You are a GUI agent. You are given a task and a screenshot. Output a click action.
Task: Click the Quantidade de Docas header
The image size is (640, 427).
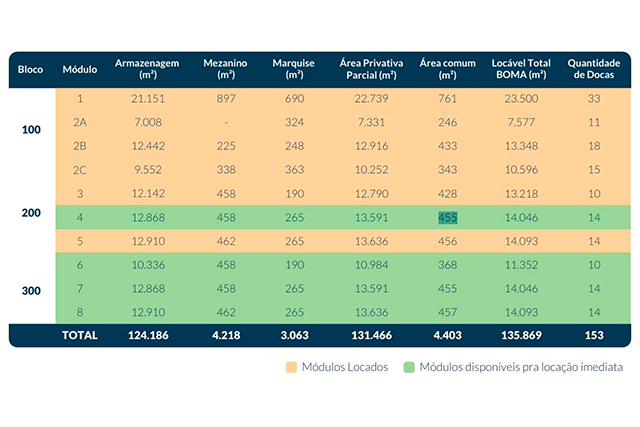pyautogui.click(x=593, y=69)
